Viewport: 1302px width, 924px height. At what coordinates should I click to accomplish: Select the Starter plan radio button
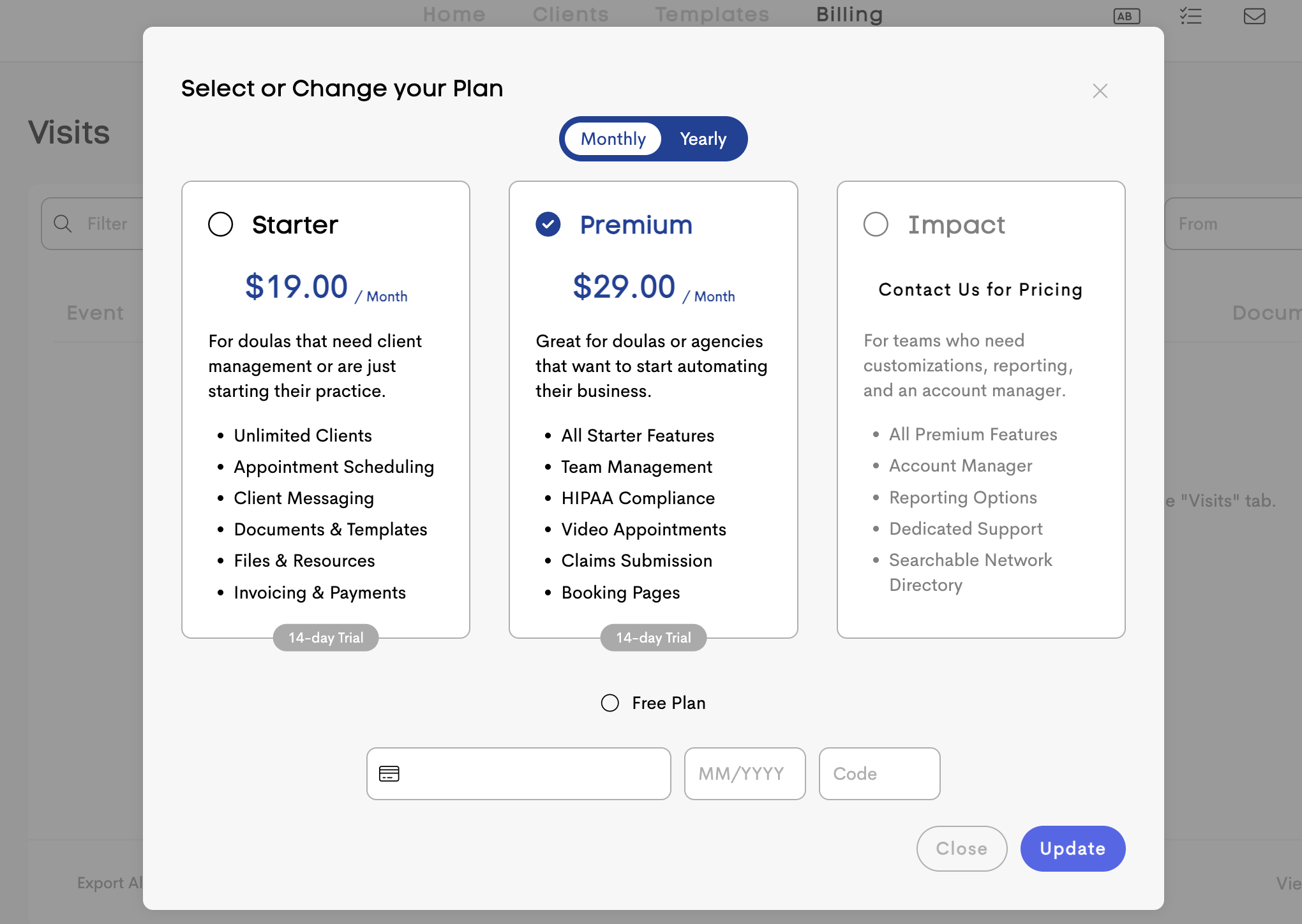(221, 225)
